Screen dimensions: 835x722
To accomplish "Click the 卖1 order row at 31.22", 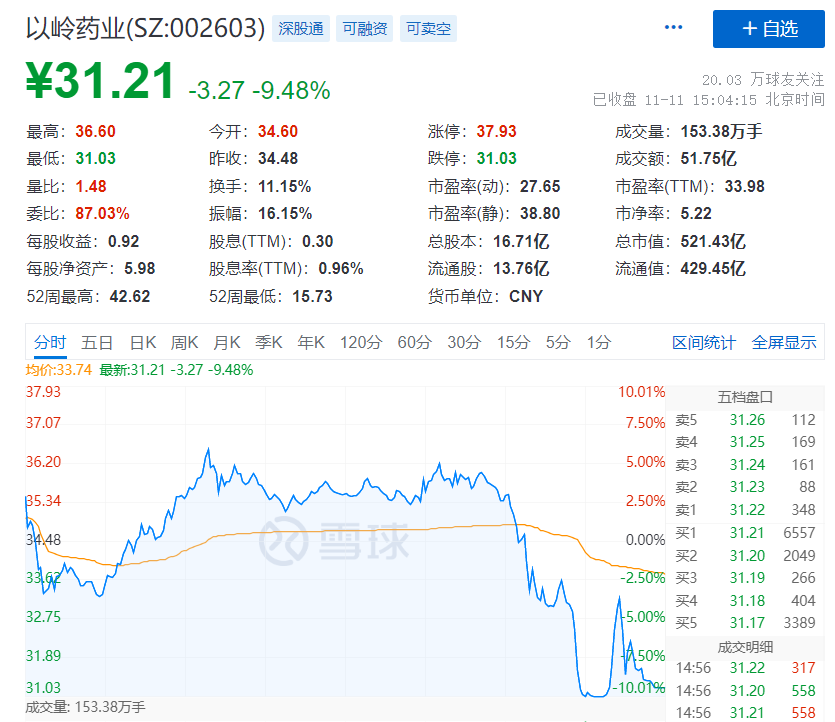I will pyautogui.click(x=746, y=510).
